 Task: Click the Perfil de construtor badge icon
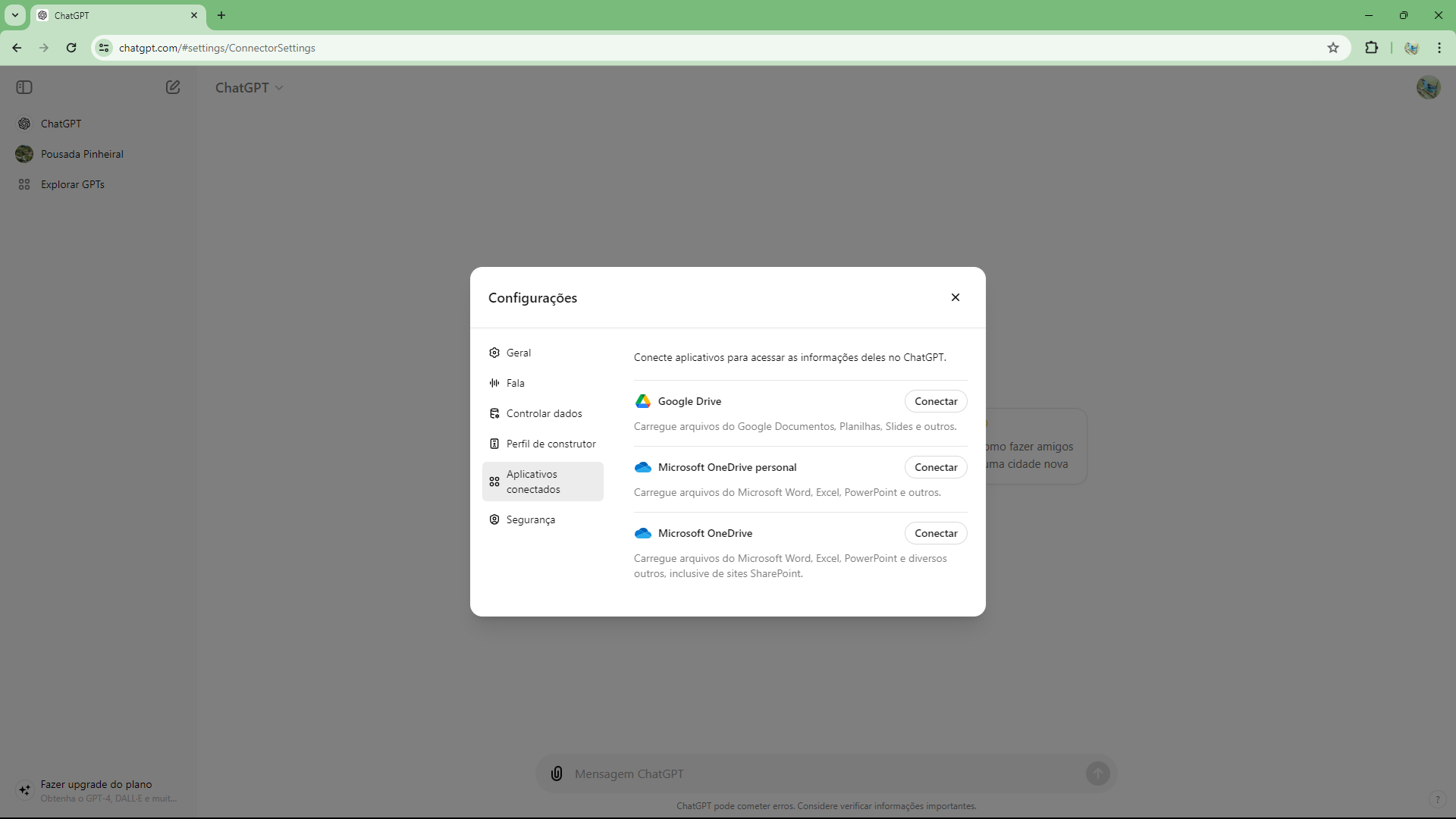[x=494, y=444]
